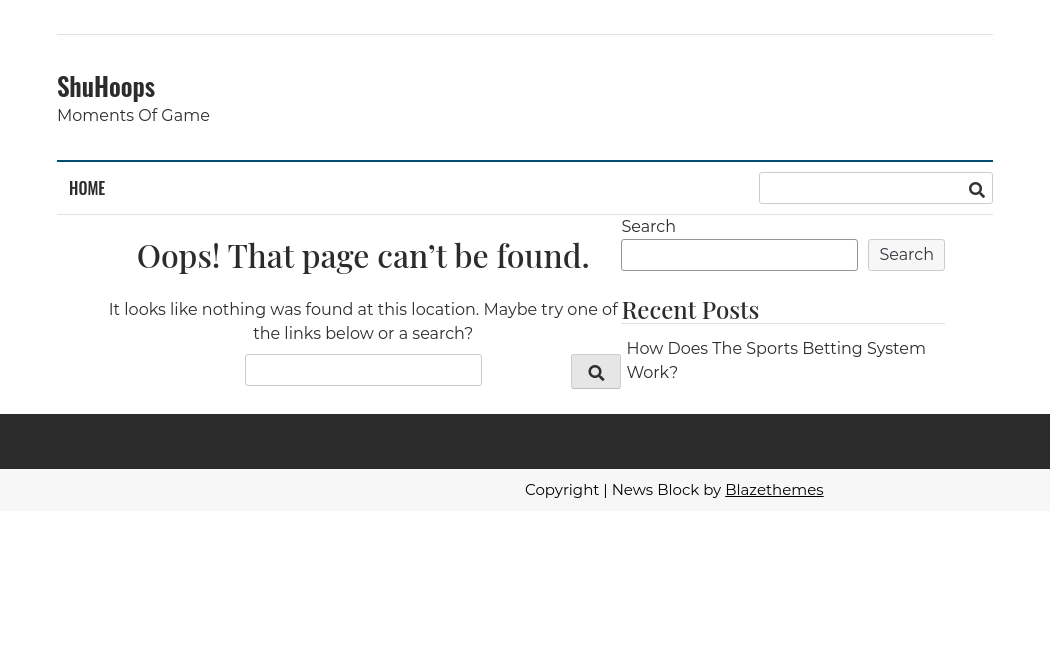Focus the header search input field
1050x664 pixels.
(x=860, y=188)
